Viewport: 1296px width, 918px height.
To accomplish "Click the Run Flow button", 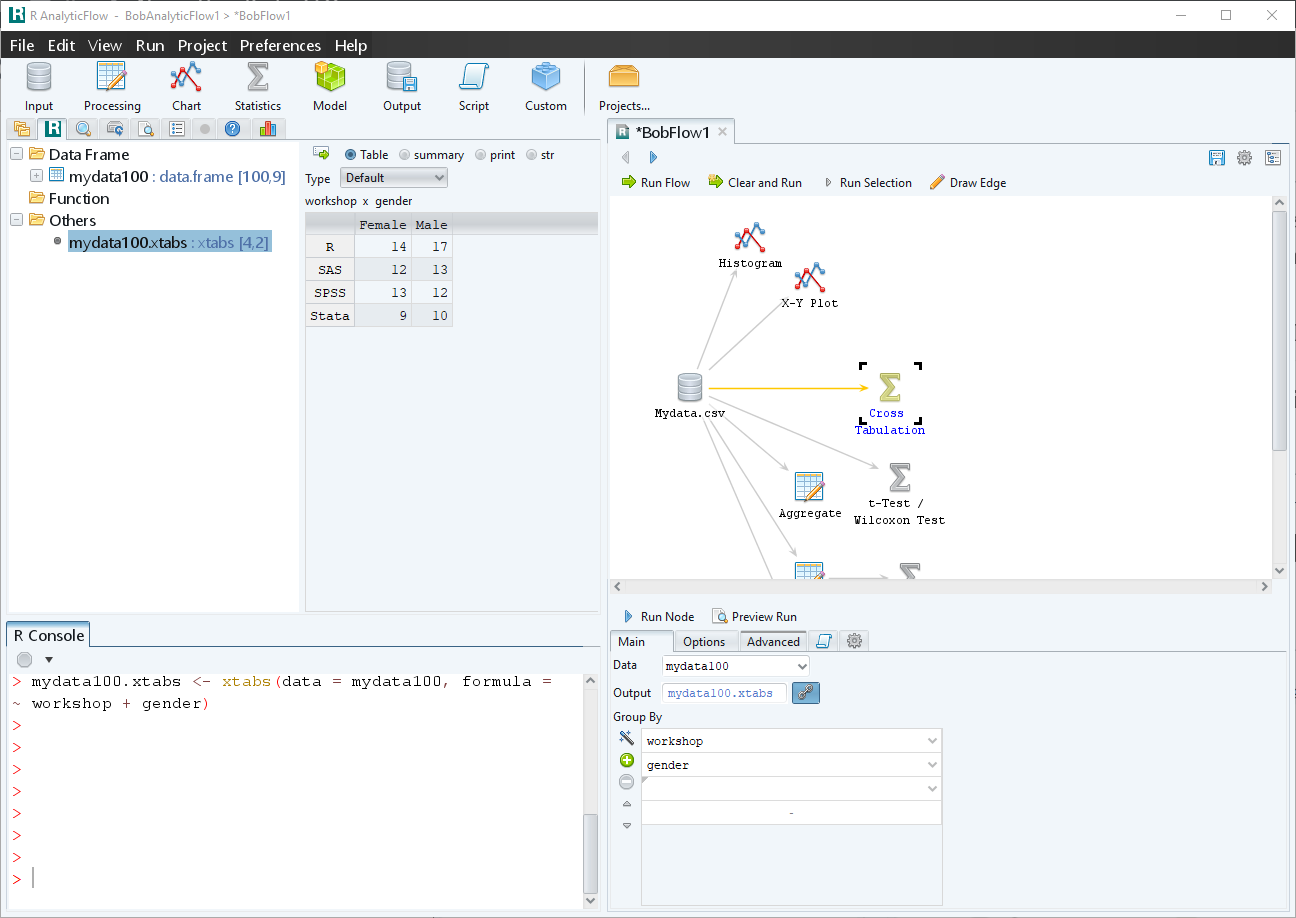I will click(656, 183).
